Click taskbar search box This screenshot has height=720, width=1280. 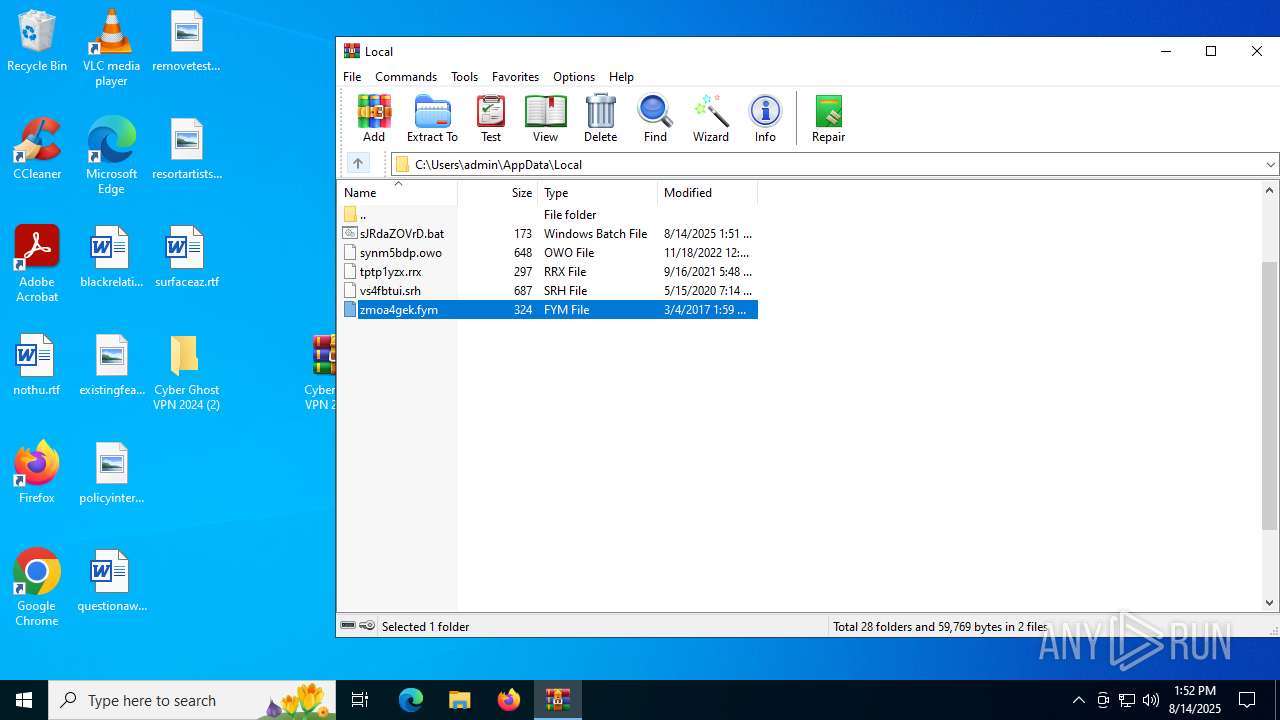pyautogui.click(x=192, y=700)
